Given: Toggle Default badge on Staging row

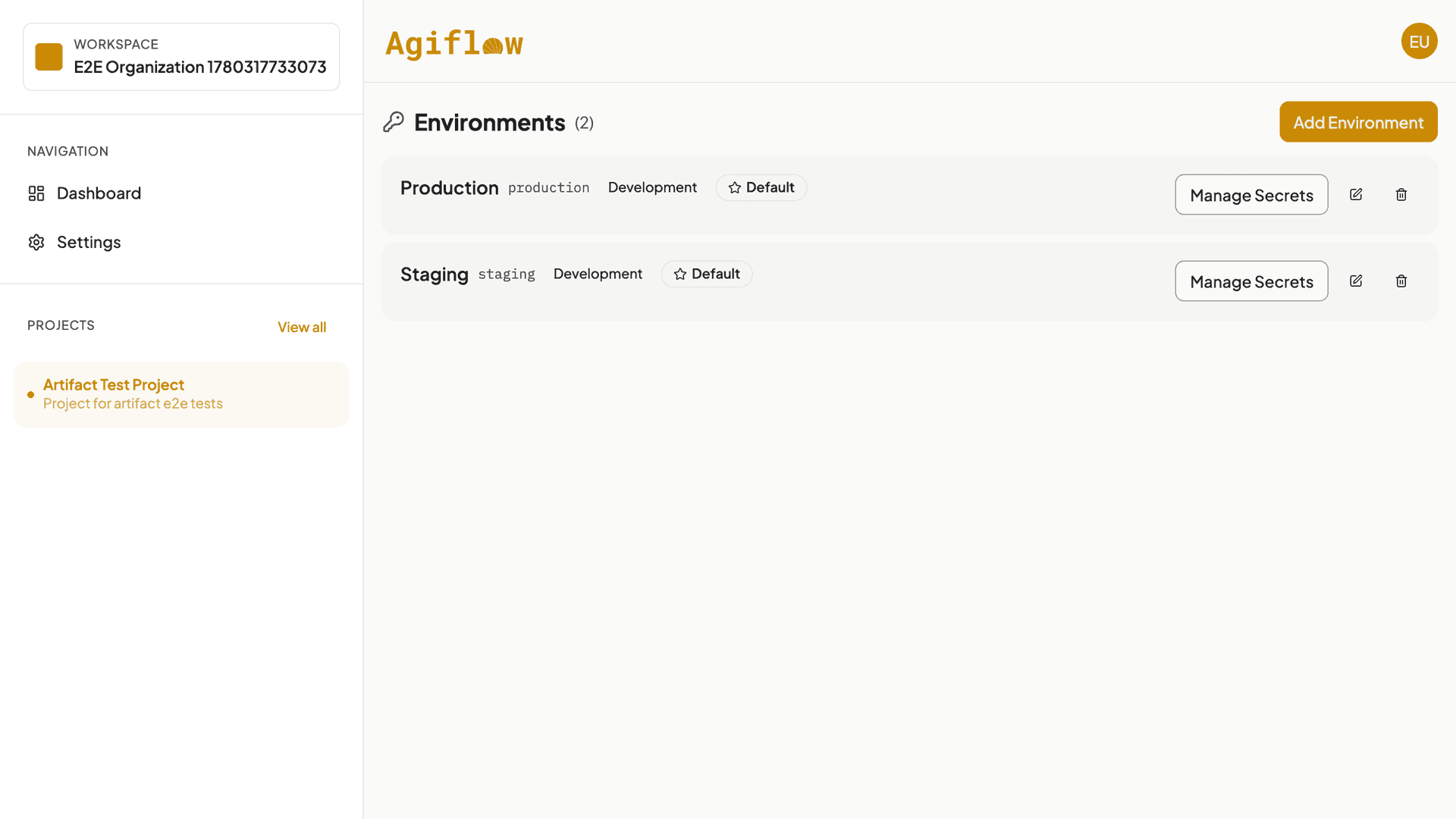Looking at the screenshot, I should [x=707, y=275].
